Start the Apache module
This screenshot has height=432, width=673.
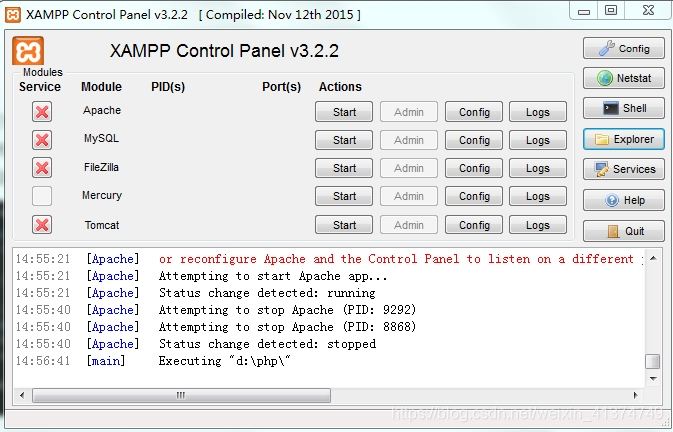point(344,112)
